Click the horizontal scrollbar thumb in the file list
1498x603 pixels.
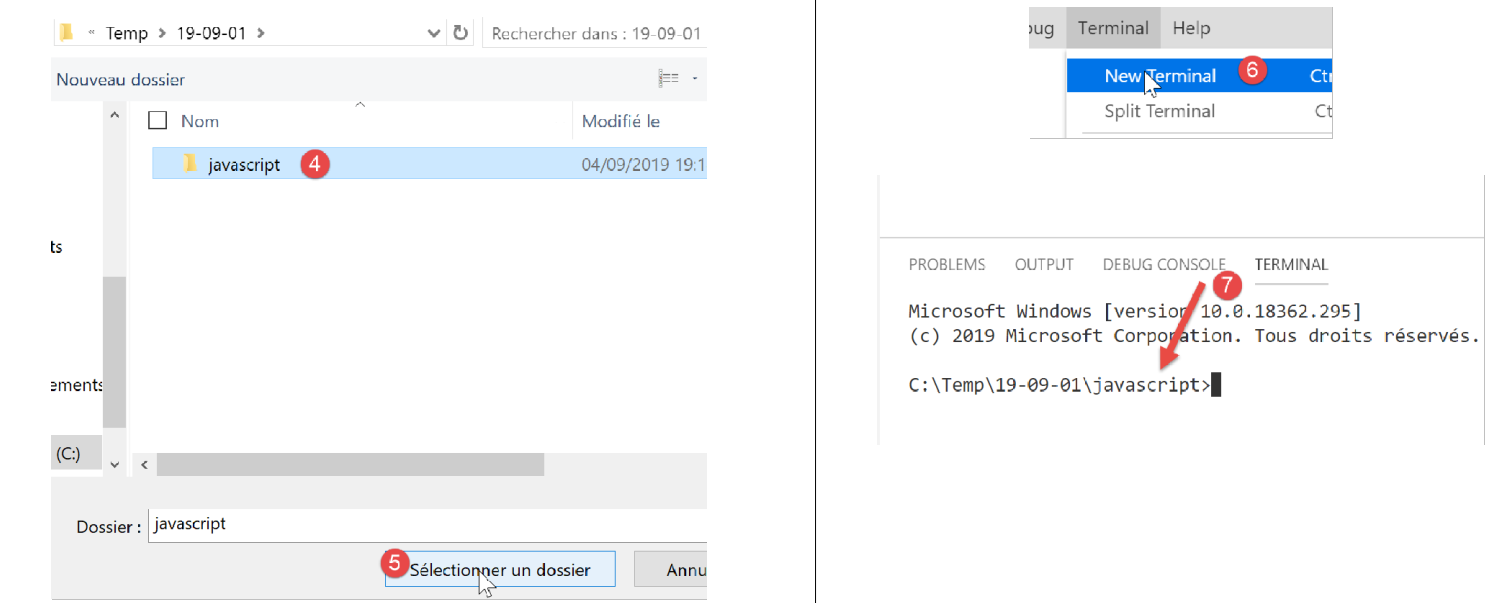click(350, 465)
